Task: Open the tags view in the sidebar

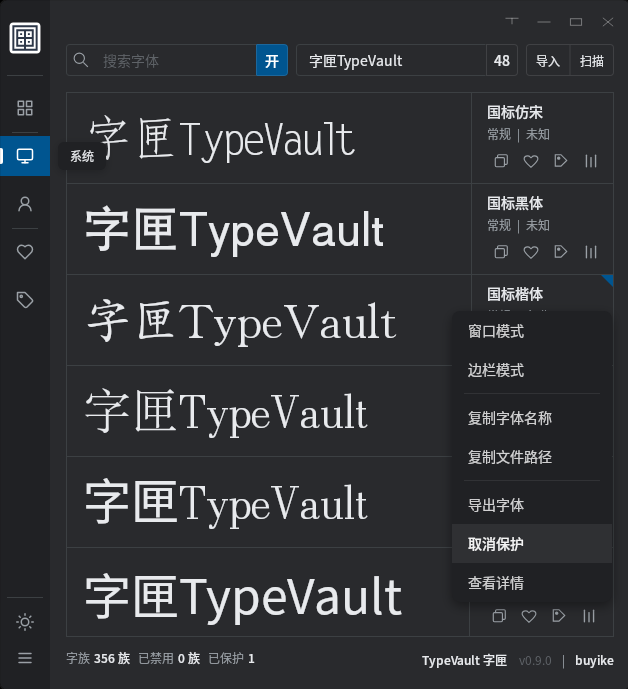Action: (25, 300)
